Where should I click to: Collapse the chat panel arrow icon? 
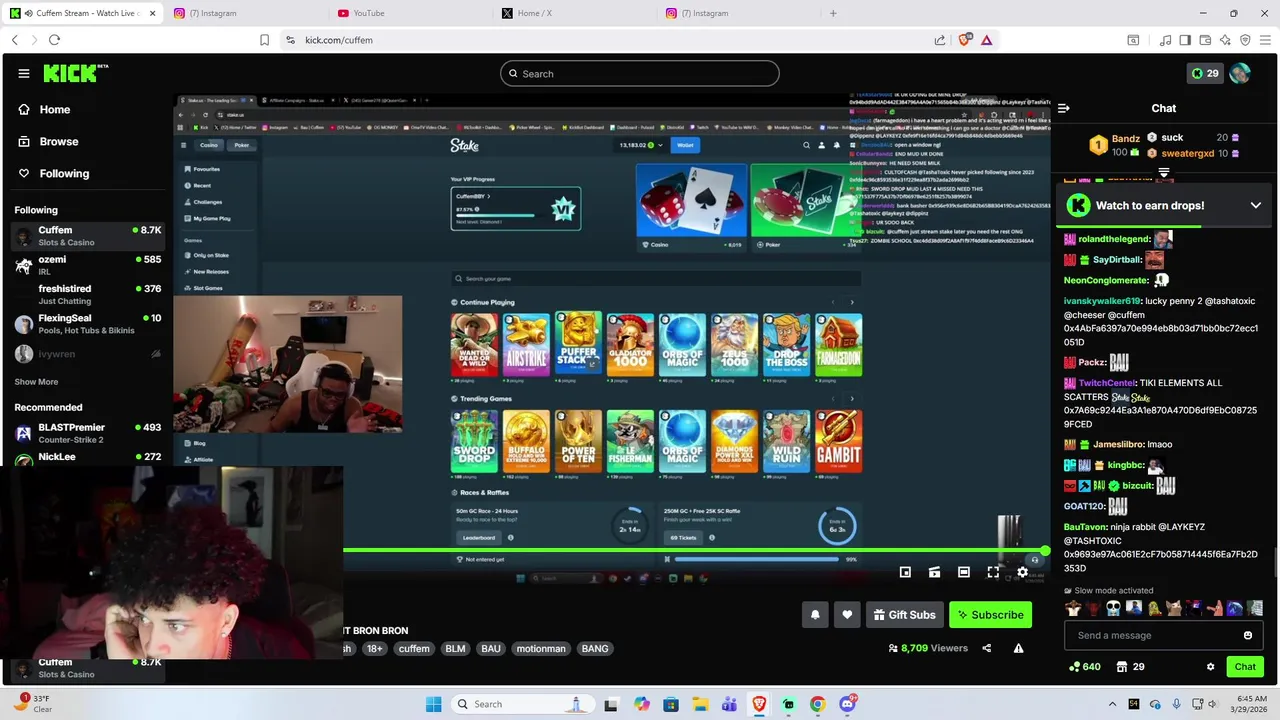click(x=1064, y=108)
